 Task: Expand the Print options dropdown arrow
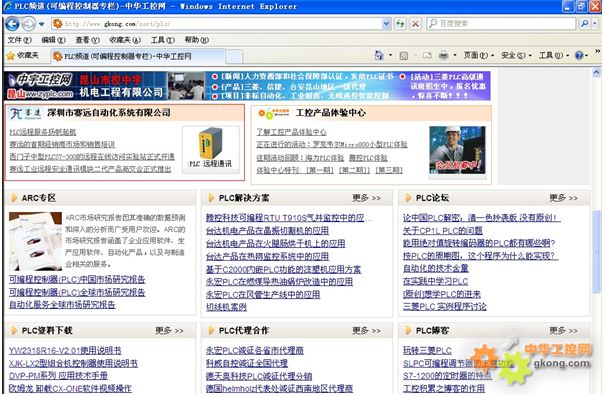tap(455, 56)
